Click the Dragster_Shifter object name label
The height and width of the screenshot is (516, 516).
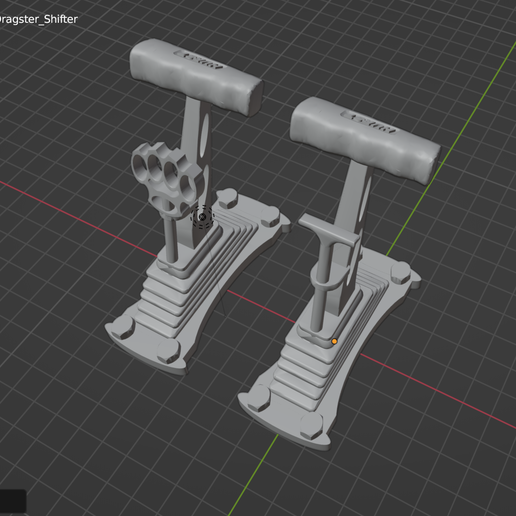[38, 19]
